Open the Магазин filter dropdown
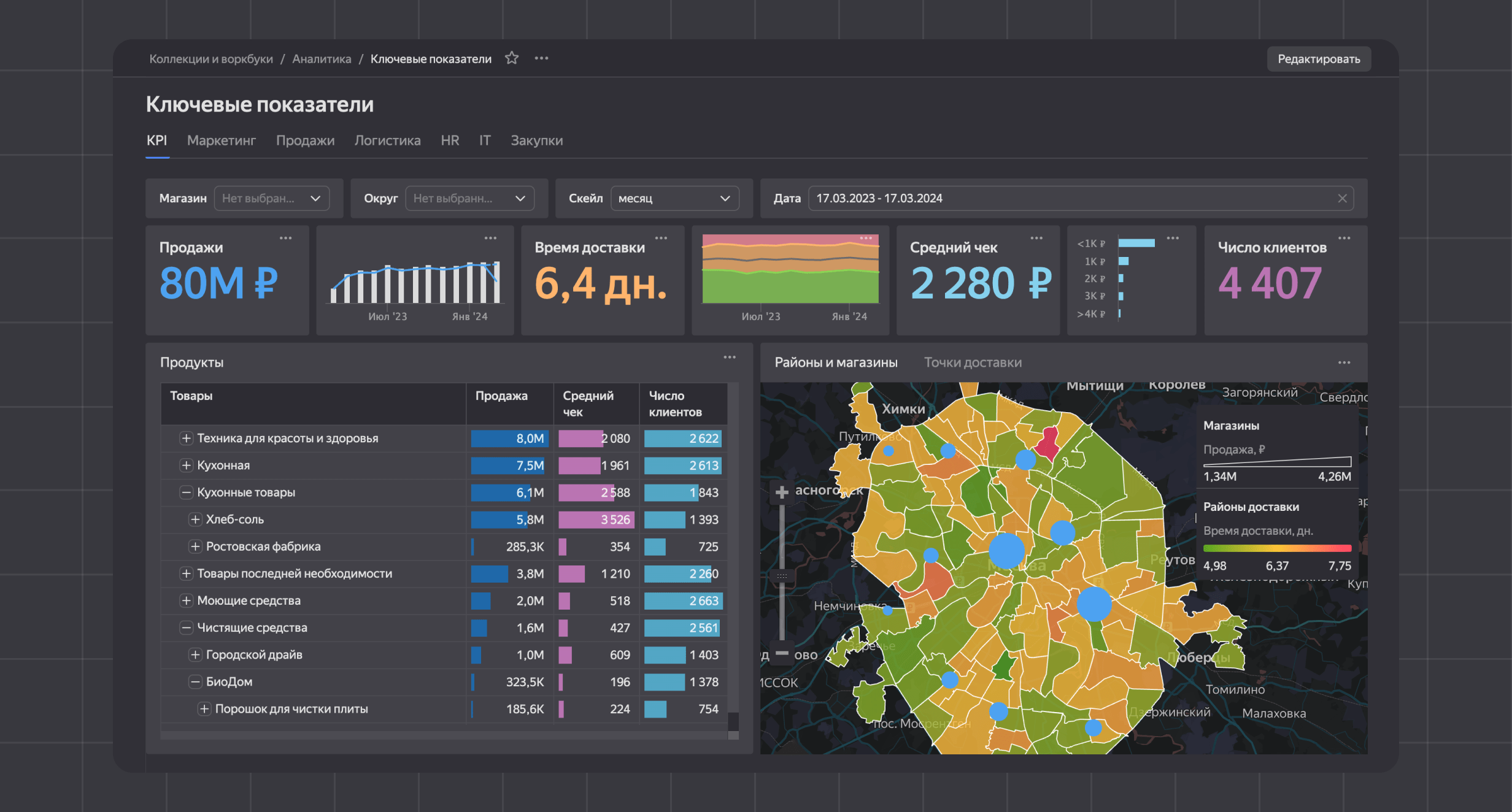The image size is (1512, 812). [x=272, y=198]
